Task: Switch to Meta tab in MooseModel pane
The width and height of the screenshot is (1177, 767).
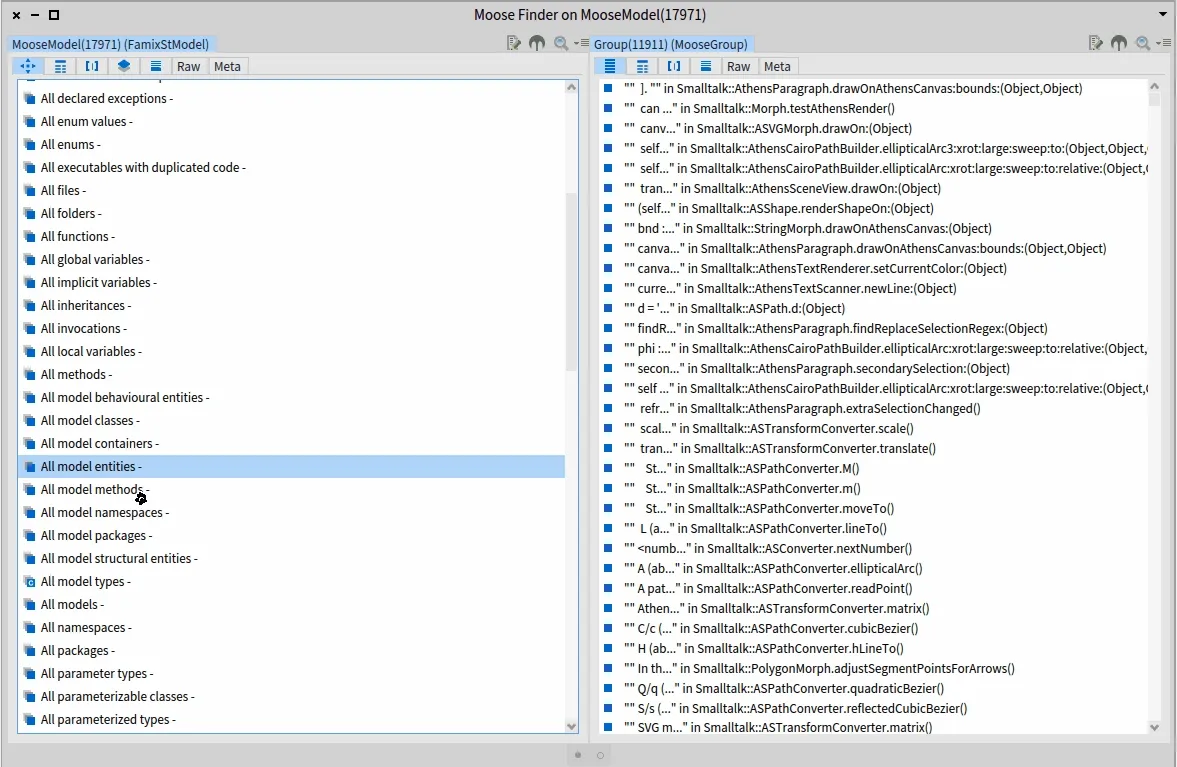Action: pos(227,66)
